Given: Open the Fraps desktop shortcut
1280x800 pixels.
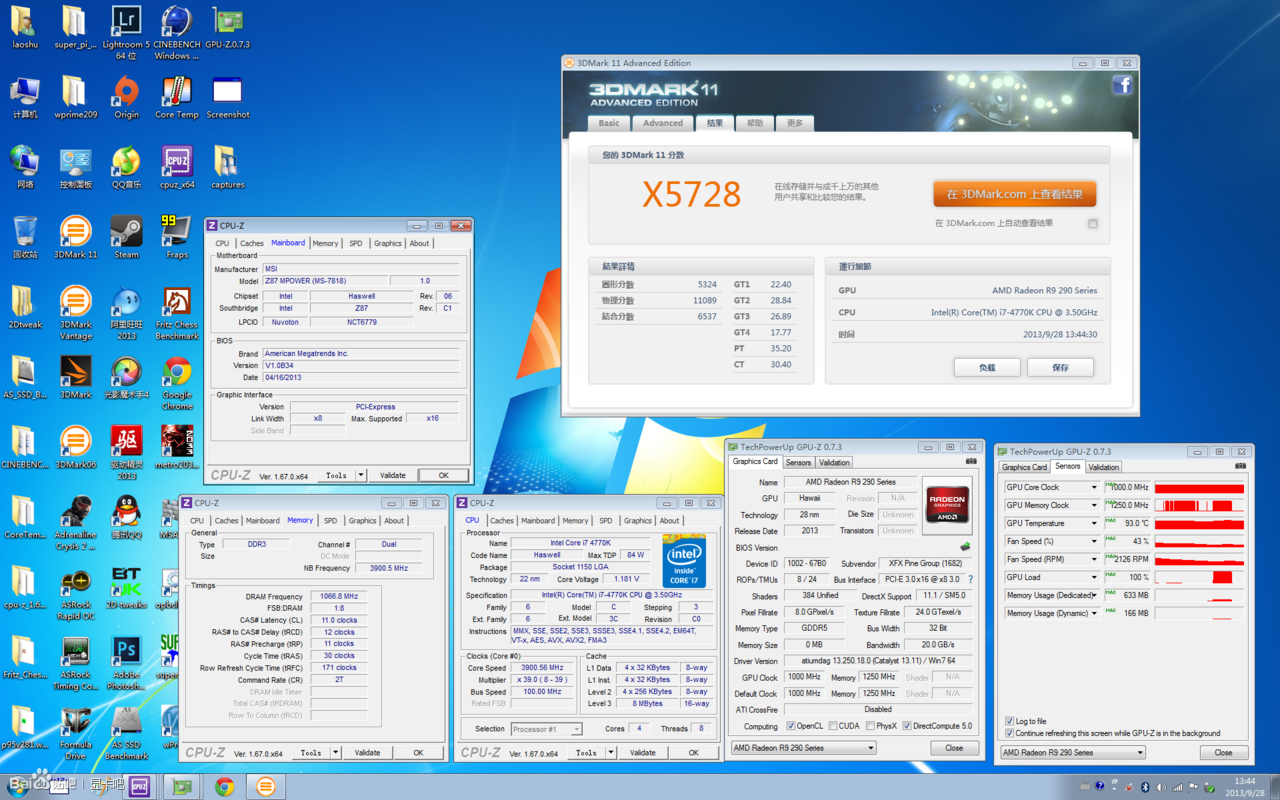Looking at the screenshot, I should click(177, 238).
